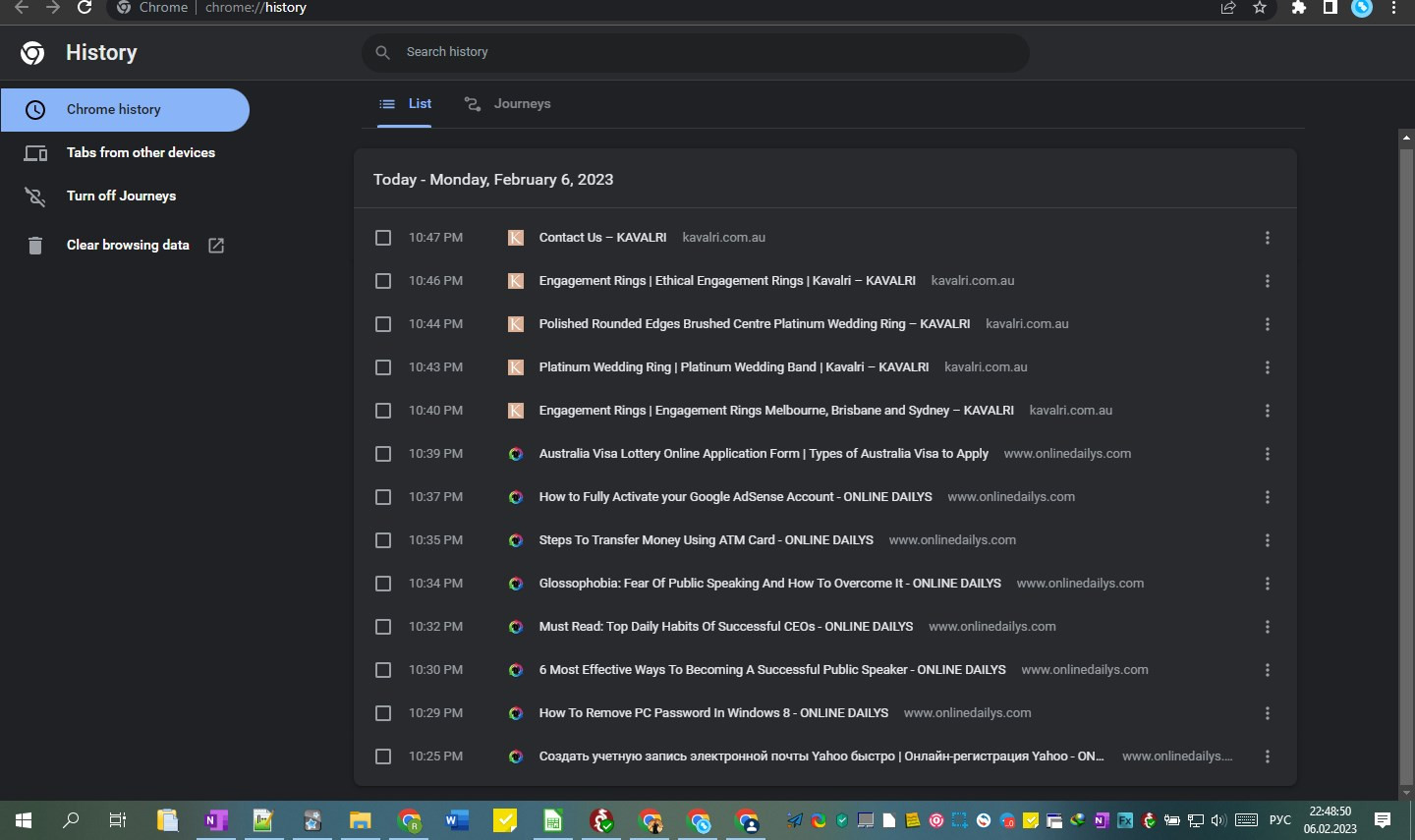Open How to Fully Activate Google AdSense link
Image resolution: width=1415 pixels, height=840 pixels.
[x=735, y=497]
